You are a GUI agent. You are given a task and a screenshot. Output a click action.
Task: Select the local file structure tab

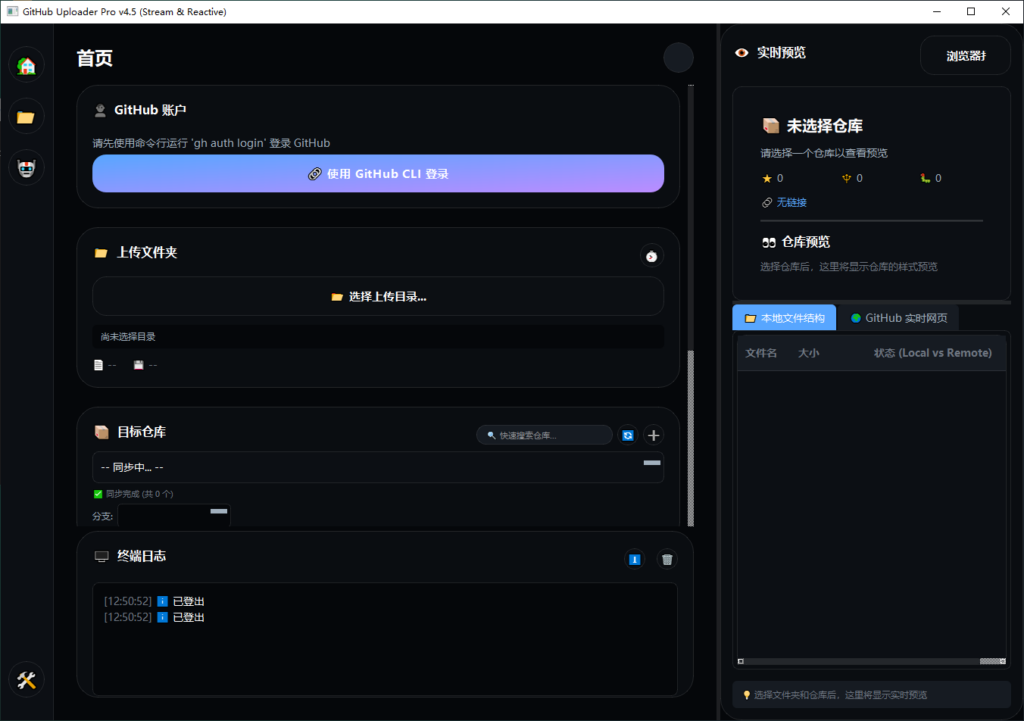click(784, 318)
